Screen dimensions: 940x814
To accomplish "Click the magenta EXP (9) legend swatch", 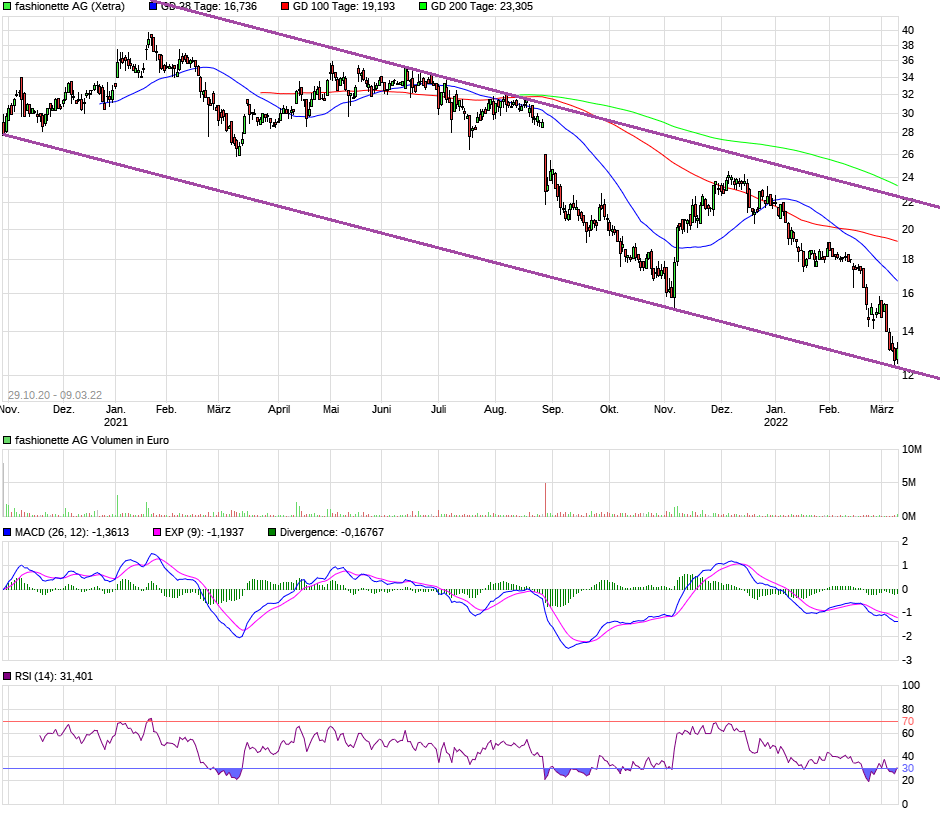I will (x=157, y=532).
